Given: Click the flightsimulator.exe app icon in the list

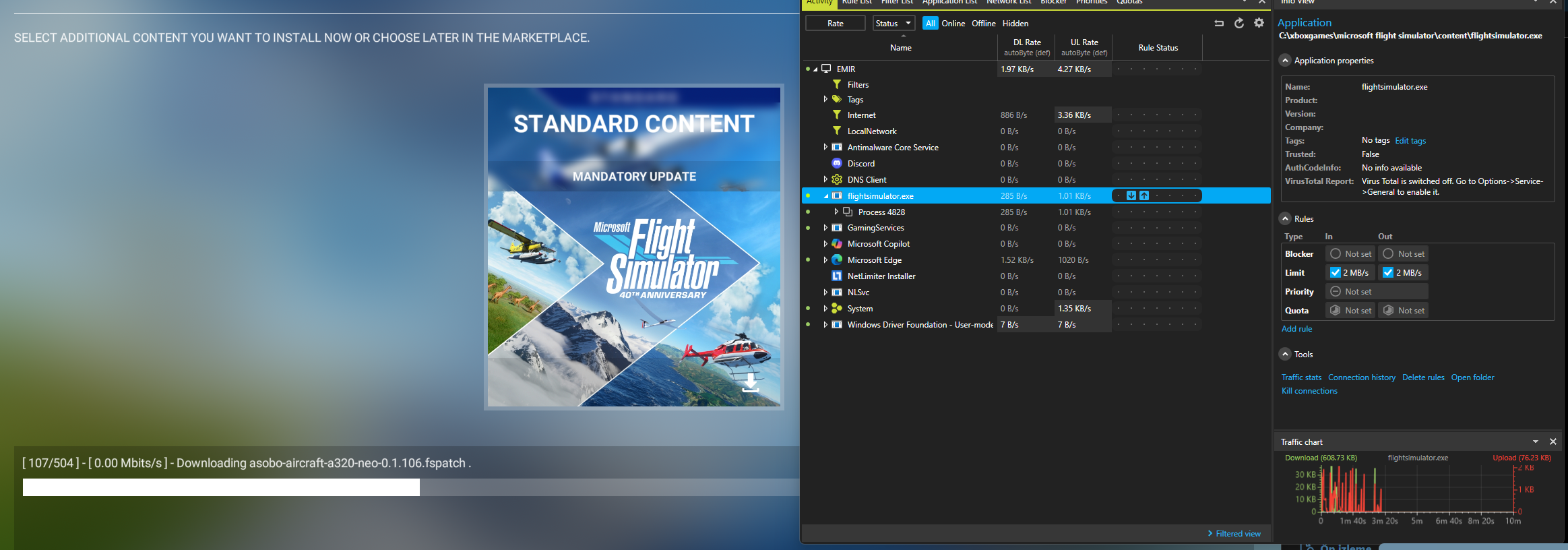Looking at the screenshot, I should tap(837, 196).
